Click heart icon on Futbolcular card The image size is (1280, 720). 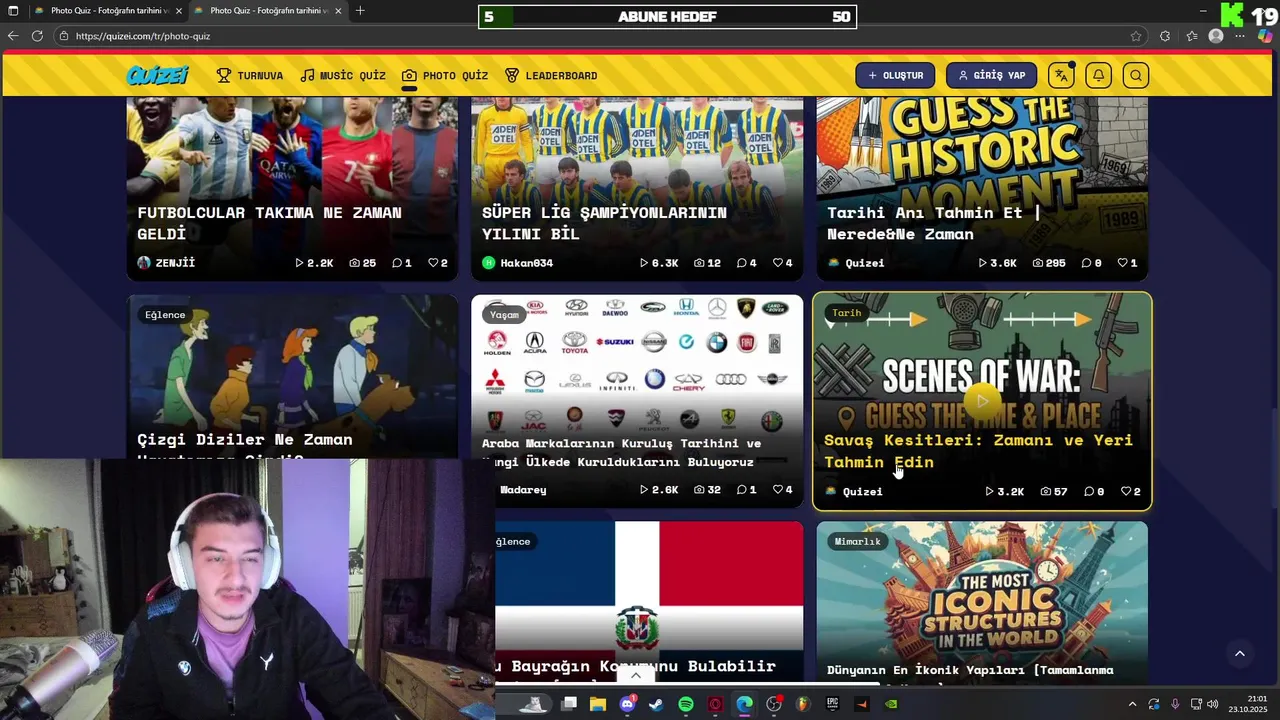[x=433, y=263]
